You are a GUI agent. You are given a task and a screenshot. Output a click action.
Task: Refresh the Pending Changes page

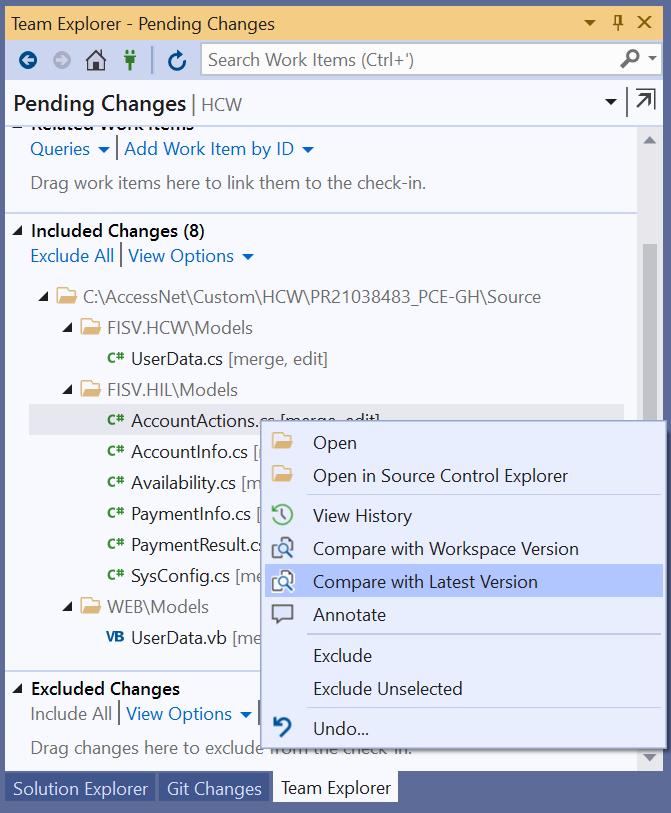click(177, 60)
